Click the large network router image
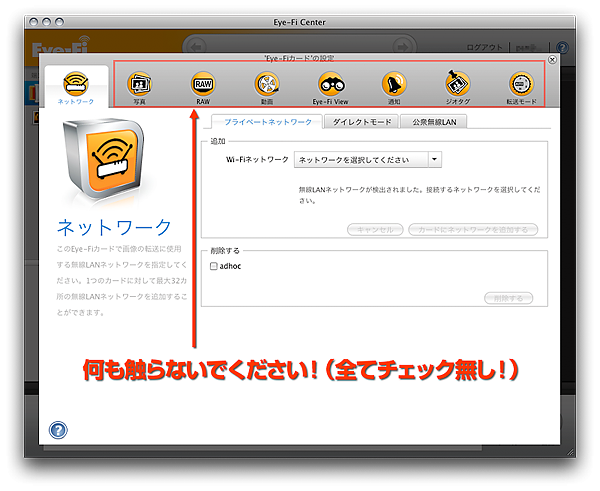 tap(103, 159)
